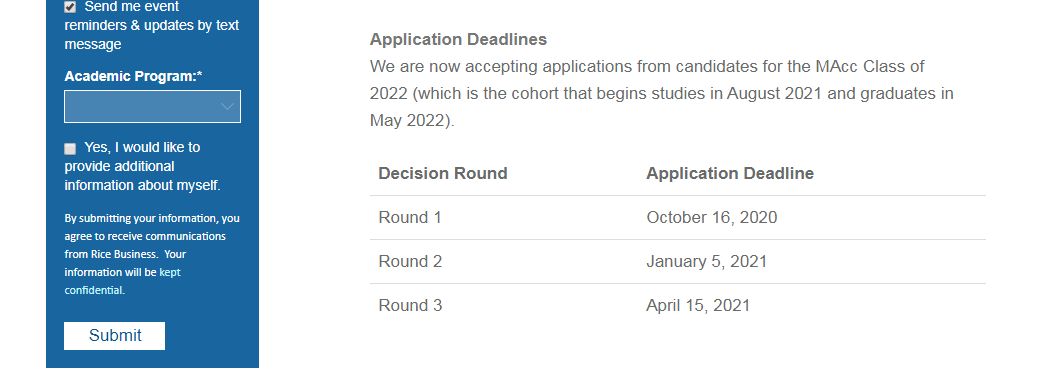This screenshot has width=1055, height=373.
Task: Click the "Yes, I would like to" label text
Action: pos(142,147)
